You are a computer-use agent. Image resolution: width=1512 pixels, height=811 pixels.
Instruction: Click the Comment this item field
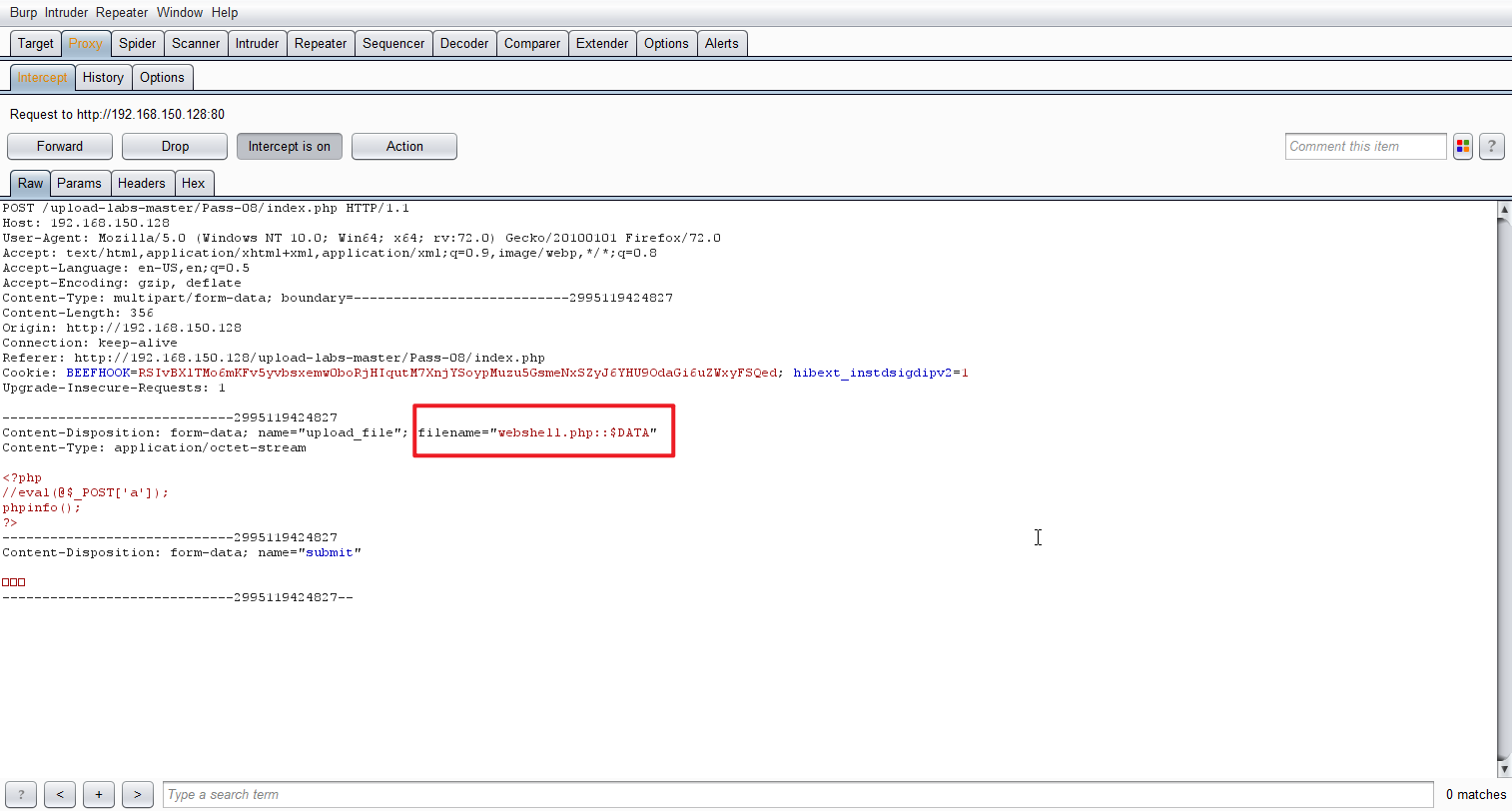click(x=1366, y=146)
